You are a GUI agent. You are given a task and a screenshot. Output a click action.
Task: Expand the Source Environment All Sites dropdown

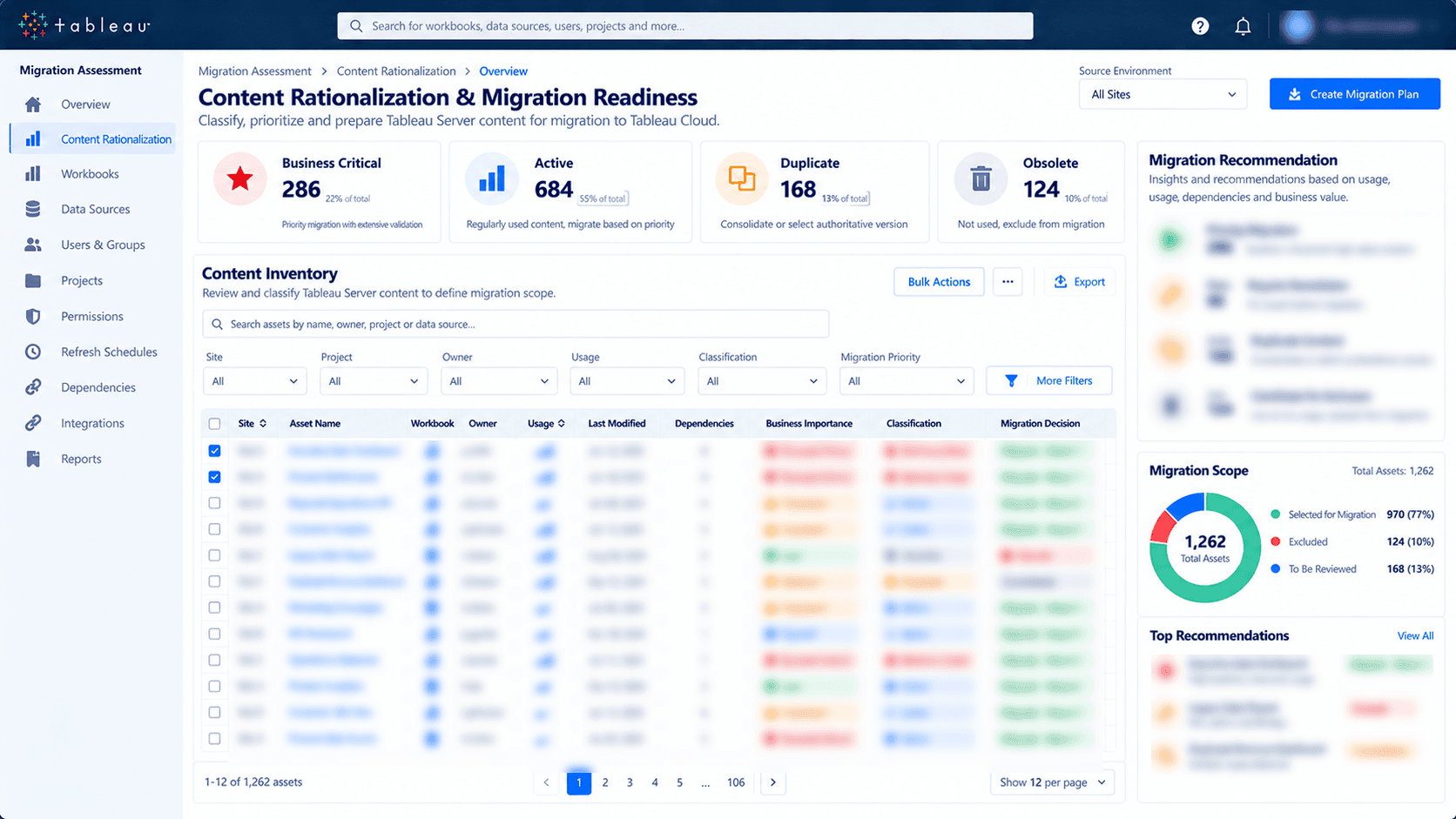coord(1163,94)
